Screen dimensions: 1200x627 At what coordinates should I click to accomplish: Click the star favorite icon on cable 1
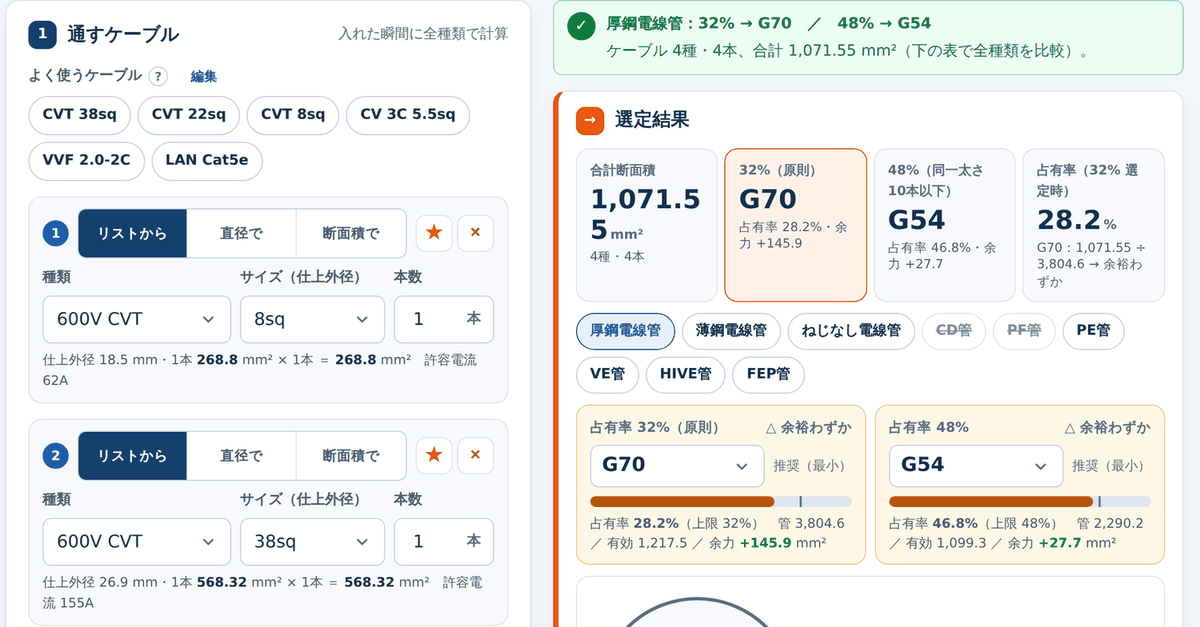pyautogui.click(x=434, y=233)
